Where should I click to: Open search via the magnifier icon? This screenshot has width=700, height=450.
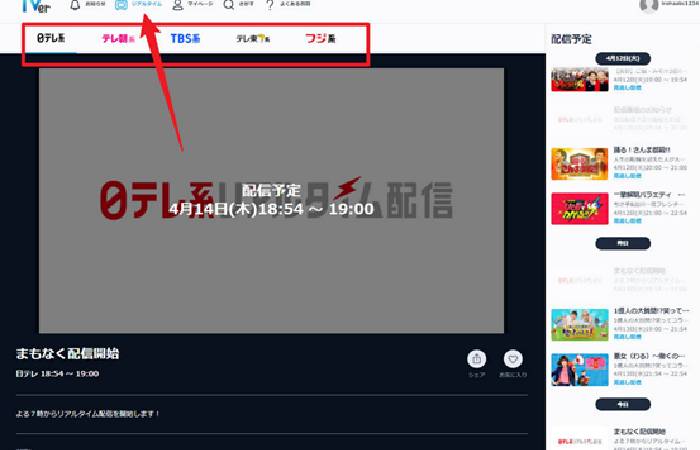coord(229,5)
